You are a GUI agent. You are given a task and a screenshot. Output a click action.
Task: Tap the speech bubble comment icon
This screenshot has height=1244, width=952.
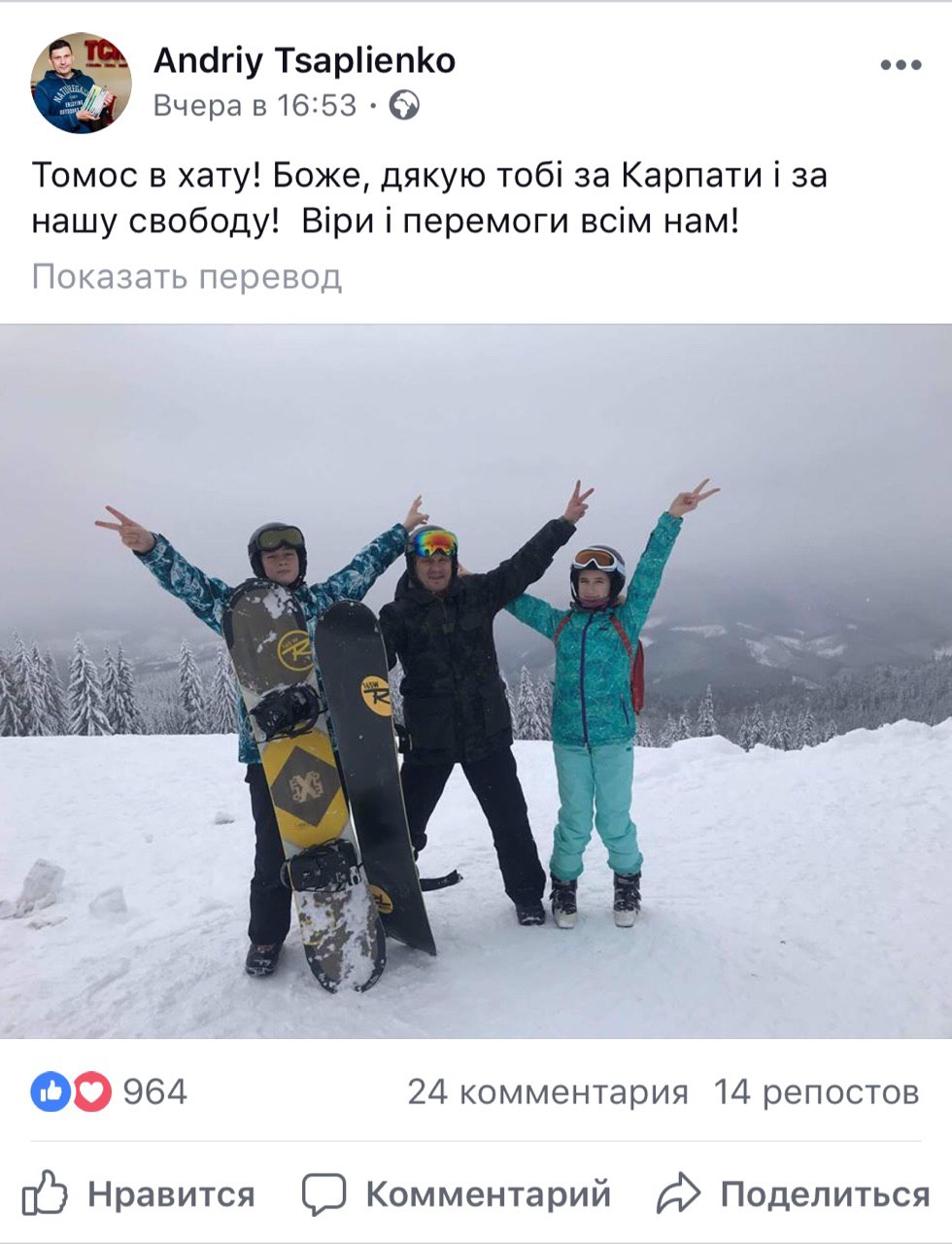(323, 1193)
